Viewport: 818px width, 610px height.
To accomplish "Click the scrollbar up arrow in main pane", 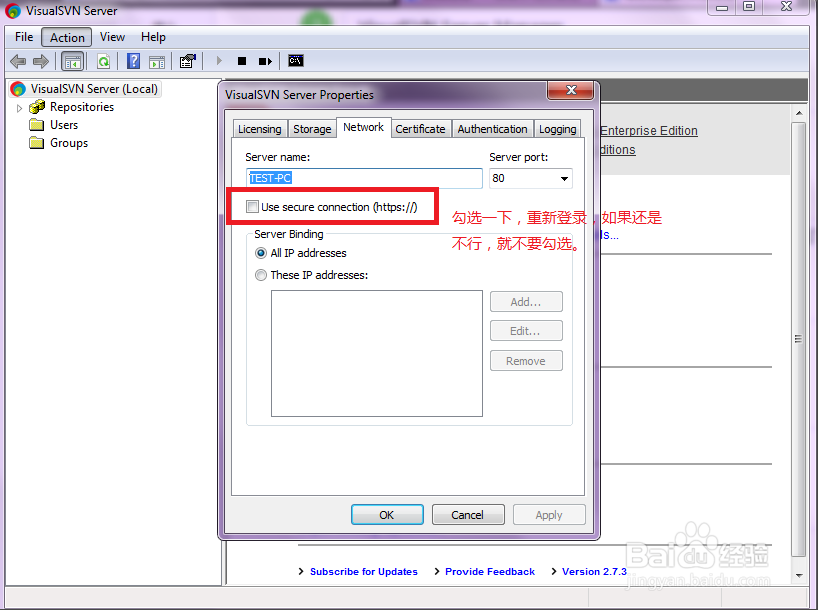I will [799, 113].
